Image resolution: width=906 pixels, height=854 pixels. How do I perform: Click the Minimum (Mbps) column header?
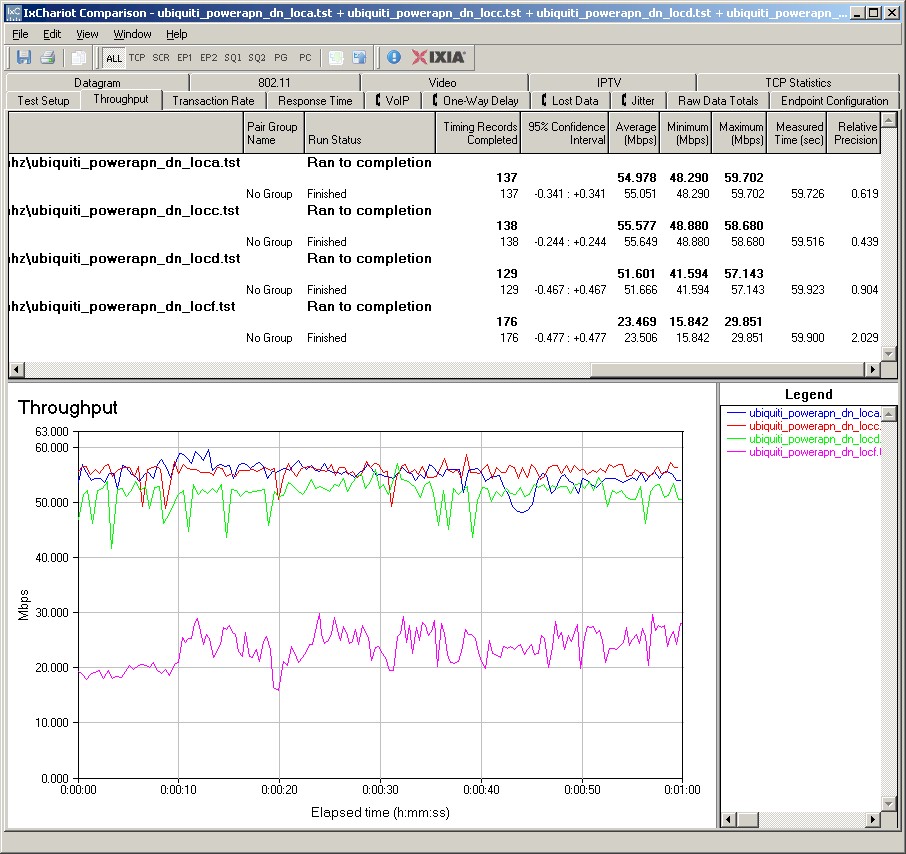pos(685,133)
